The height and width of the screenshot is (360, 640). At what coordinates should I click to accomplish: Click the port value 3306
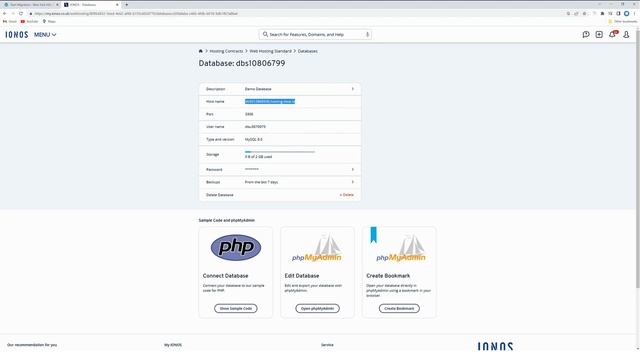pos(249,114)
